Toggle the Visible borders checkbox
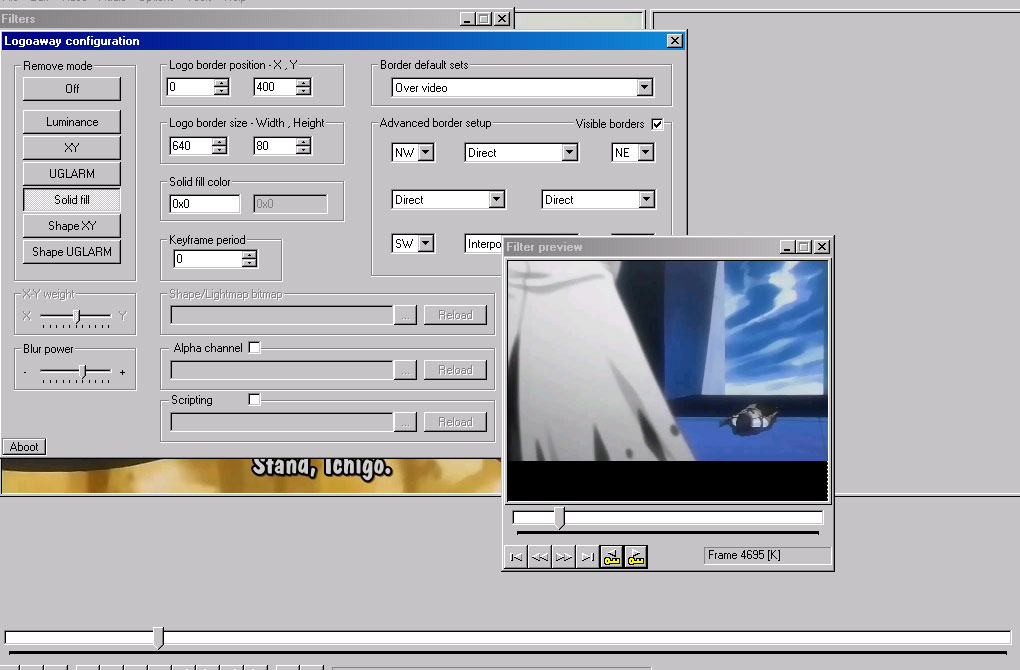1020x670 pixels. (657, 124)
